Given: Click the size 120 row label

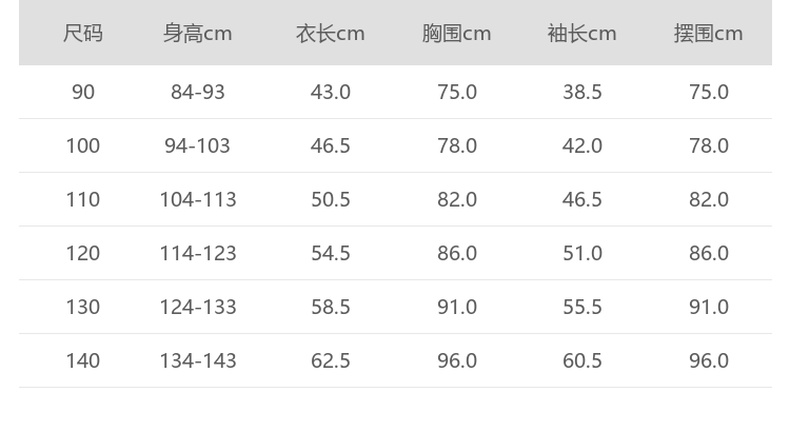Looking at the screenshot, I should tap(83, 254).
